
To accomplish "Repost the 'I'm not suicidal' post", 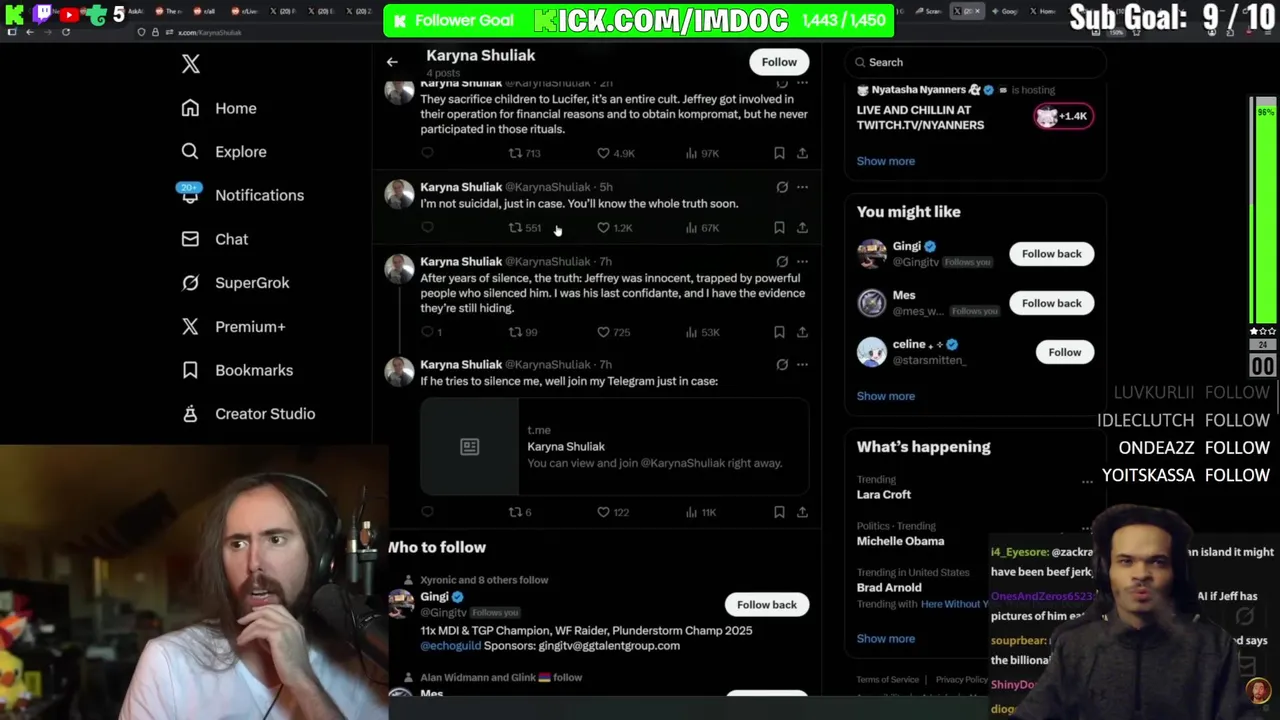I will click(524, 228).
